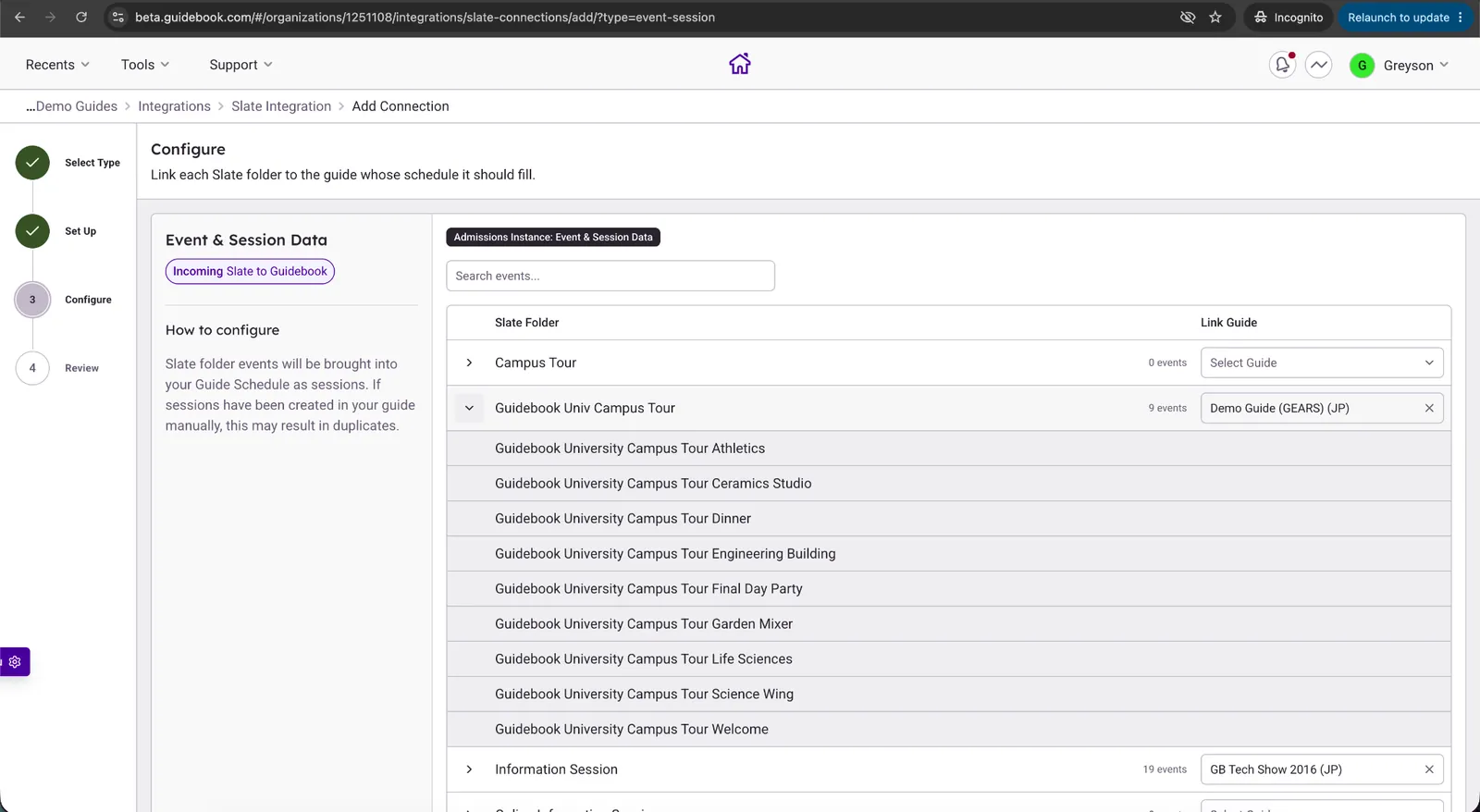1480x812 pixels.
Task: Select Campus Tour Engineering Building row
Action: pos(948,554)
